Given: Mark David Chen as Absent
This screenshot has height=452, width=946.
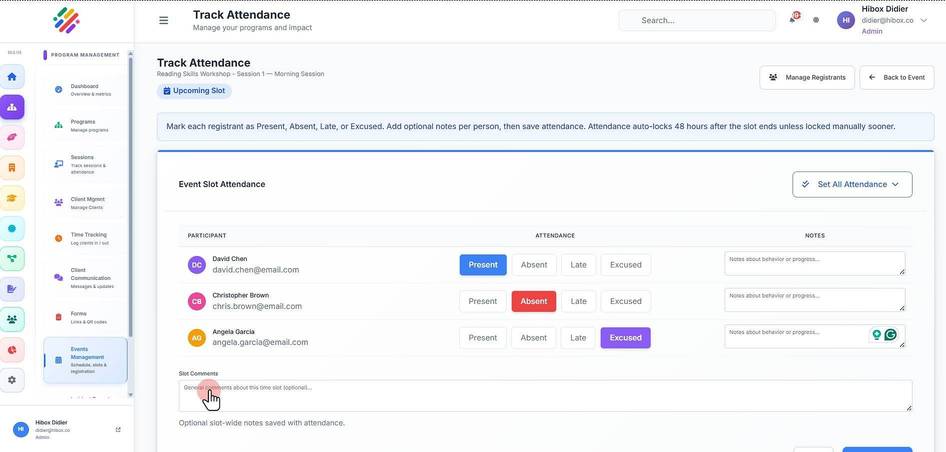Looking at the screenshot, I should click(x=534, y=264).
